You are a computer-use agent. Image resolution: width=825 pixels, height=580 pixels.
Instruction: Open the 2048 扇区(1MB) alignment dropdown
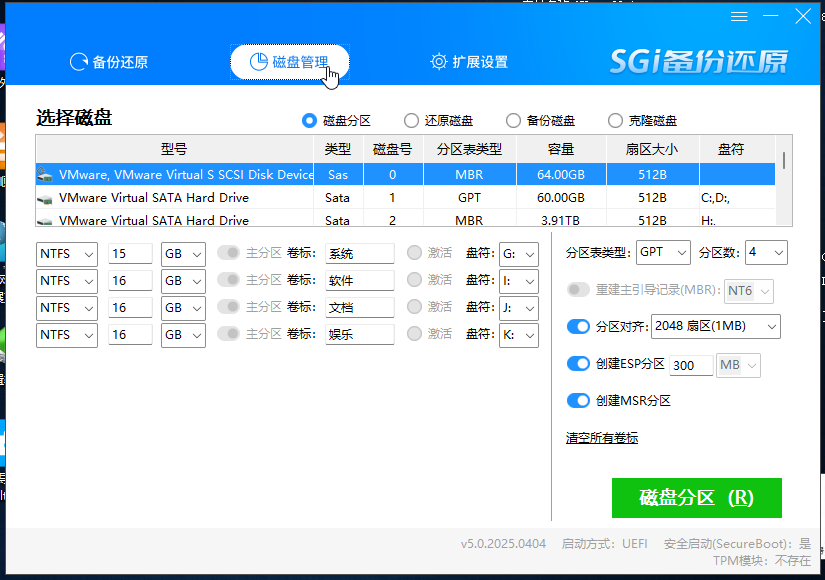[x=716, y=326]
